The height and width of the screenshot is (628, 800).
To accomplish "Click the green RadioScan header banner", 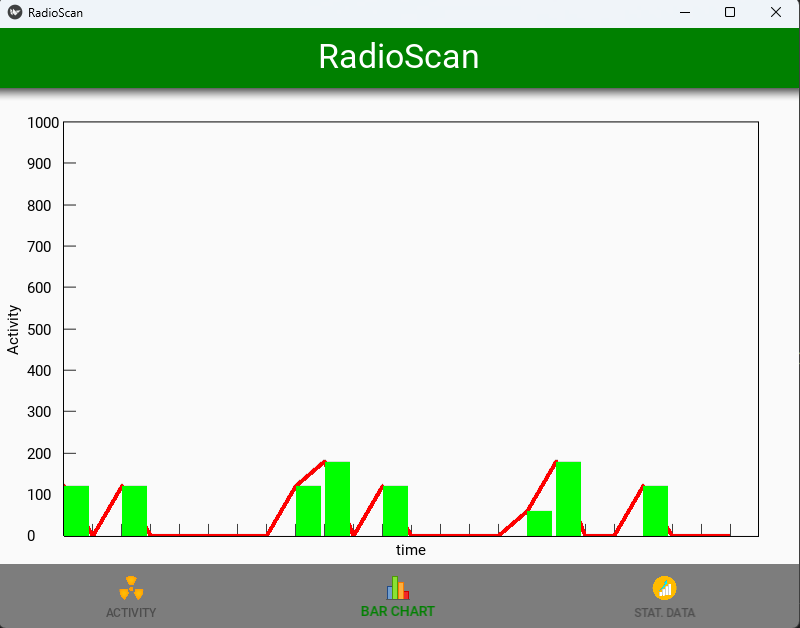I will pos(400,58).
